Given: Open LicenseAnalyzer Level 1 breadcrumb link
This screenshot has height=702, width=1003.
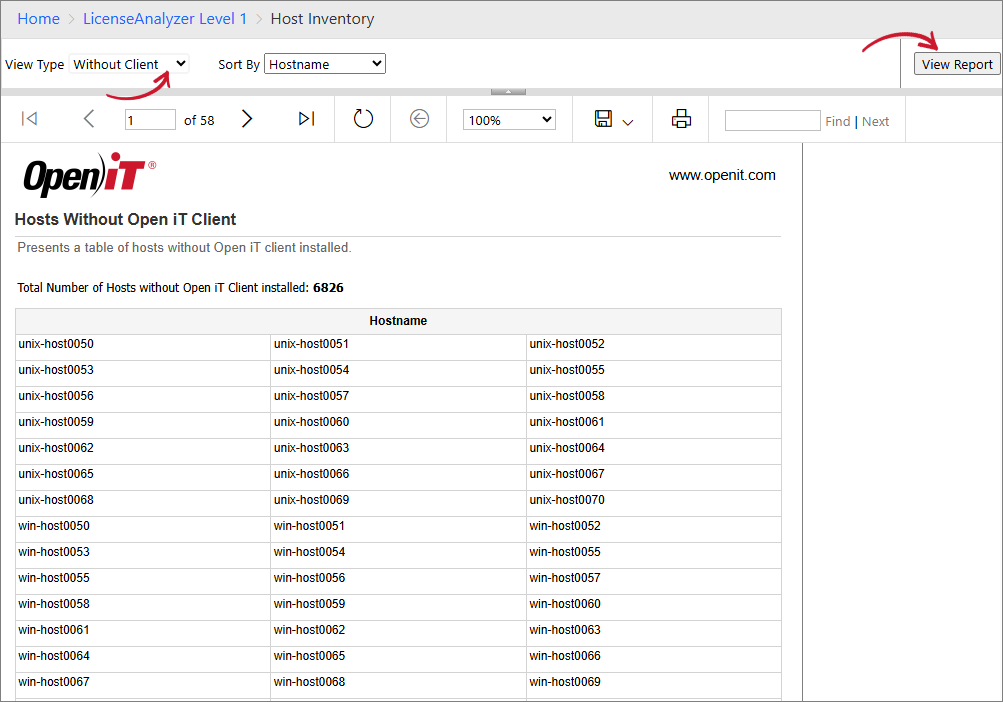Looking at the screenshot, I should click(x=164, y=18).
